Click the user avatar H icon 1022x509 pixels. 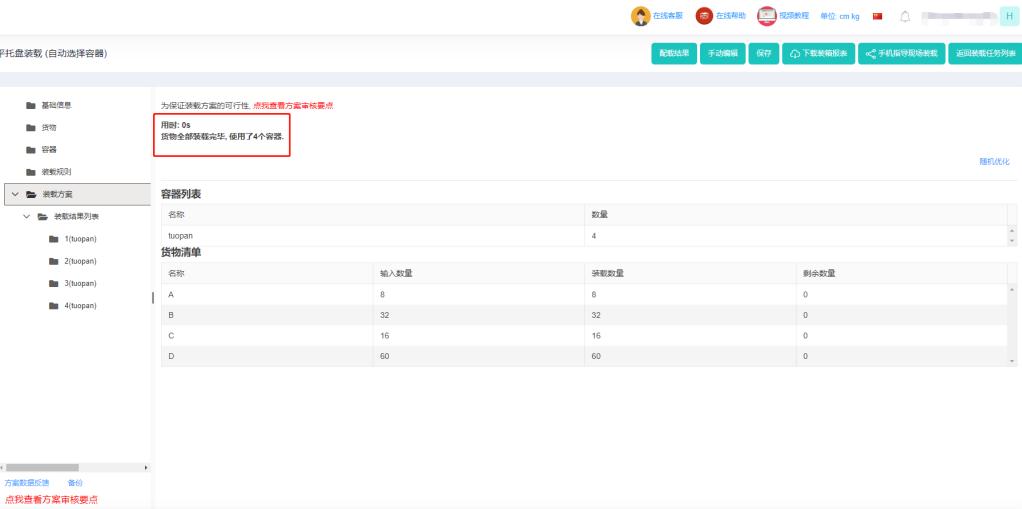click(1008, 16)
